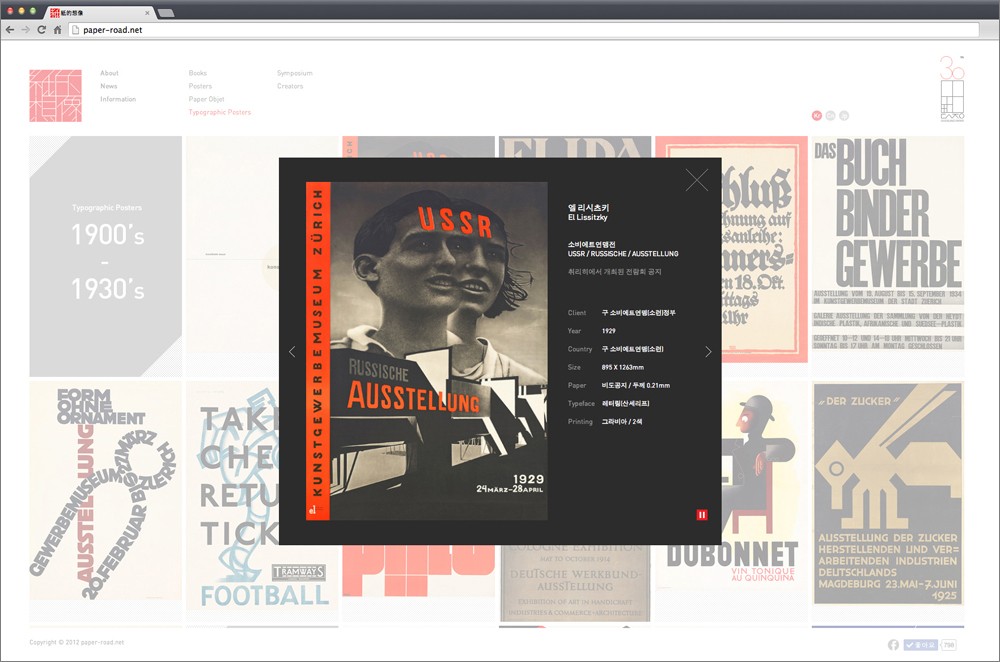Click the 30th anniversary logo
This screenshot has height=662, width=1000.
coord(952,88)
